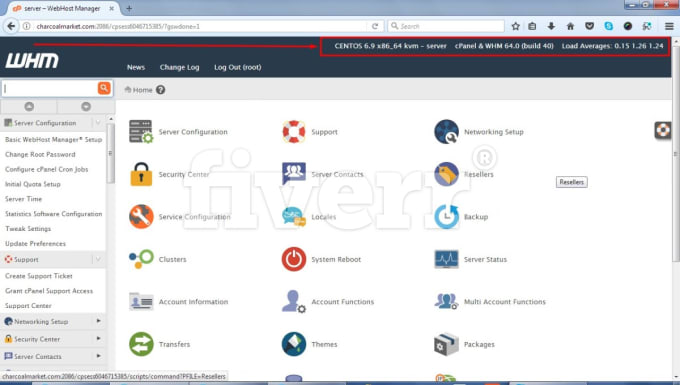The image size is (680, 385).
Task: Open Configure cPanel Cron Jobs link
Action: click(x=46, y=169)
